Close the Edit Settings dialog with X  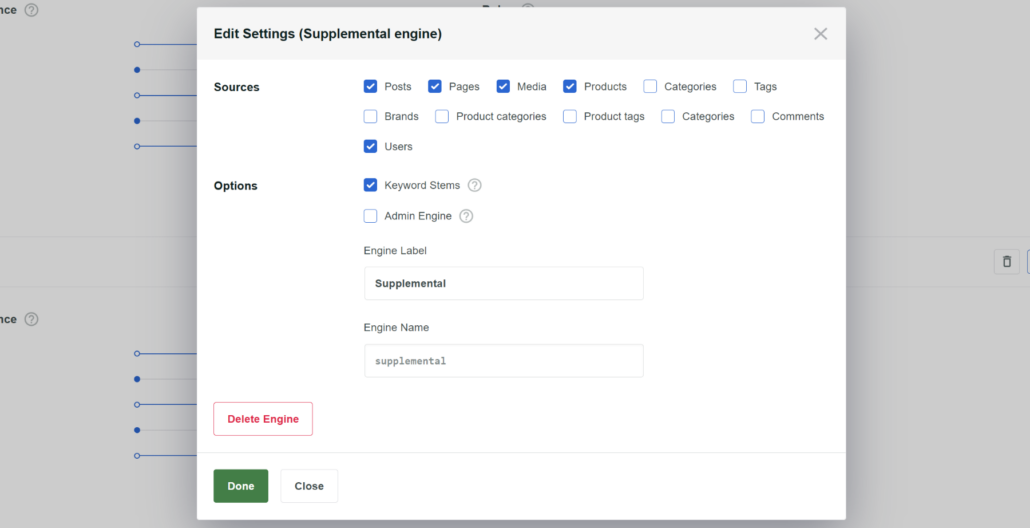820,33
